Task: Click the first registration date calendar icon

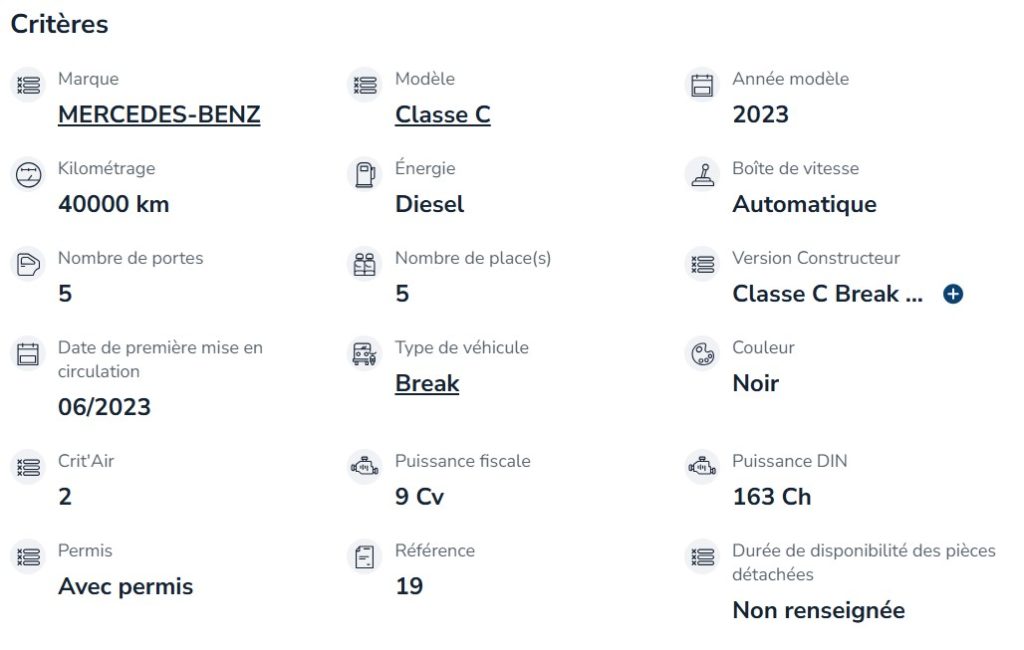Action: [x=28, y=353]
